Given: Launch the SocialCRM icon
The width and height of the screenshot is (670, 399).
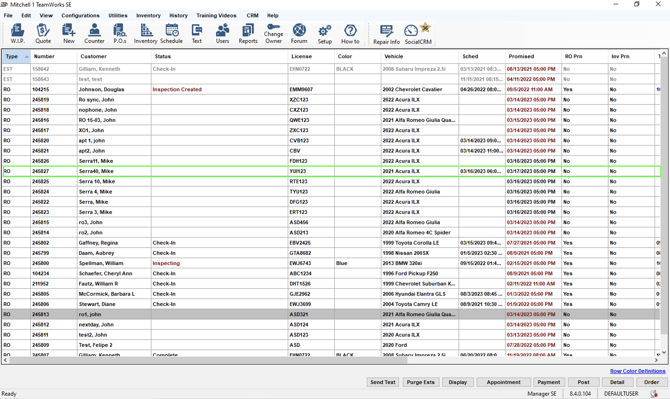Looking at the screenshot, I should pyautogui.click(x=418, y=34).
